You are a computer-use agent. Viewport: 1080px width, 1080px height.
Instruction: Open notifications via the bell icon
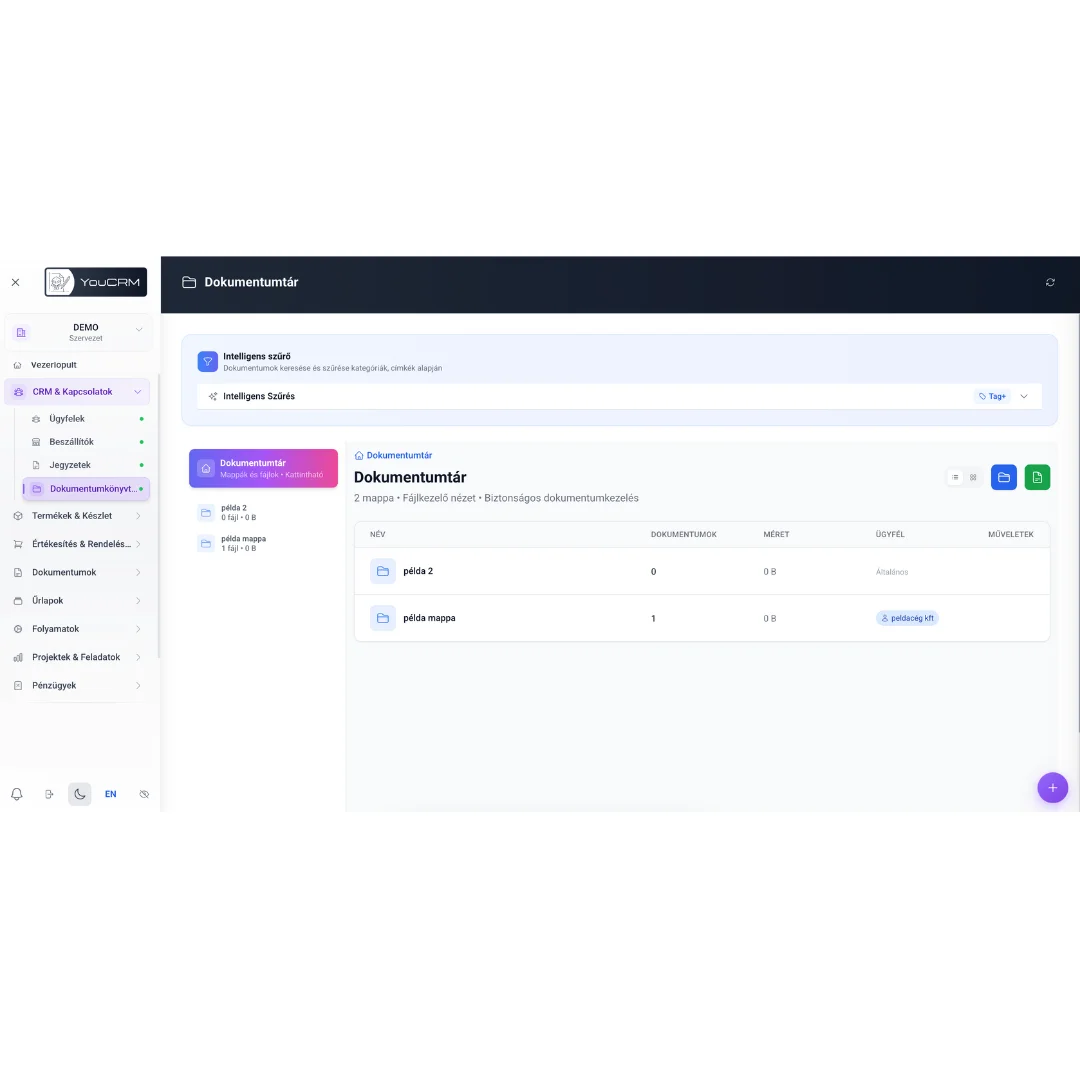click(16, 793)
